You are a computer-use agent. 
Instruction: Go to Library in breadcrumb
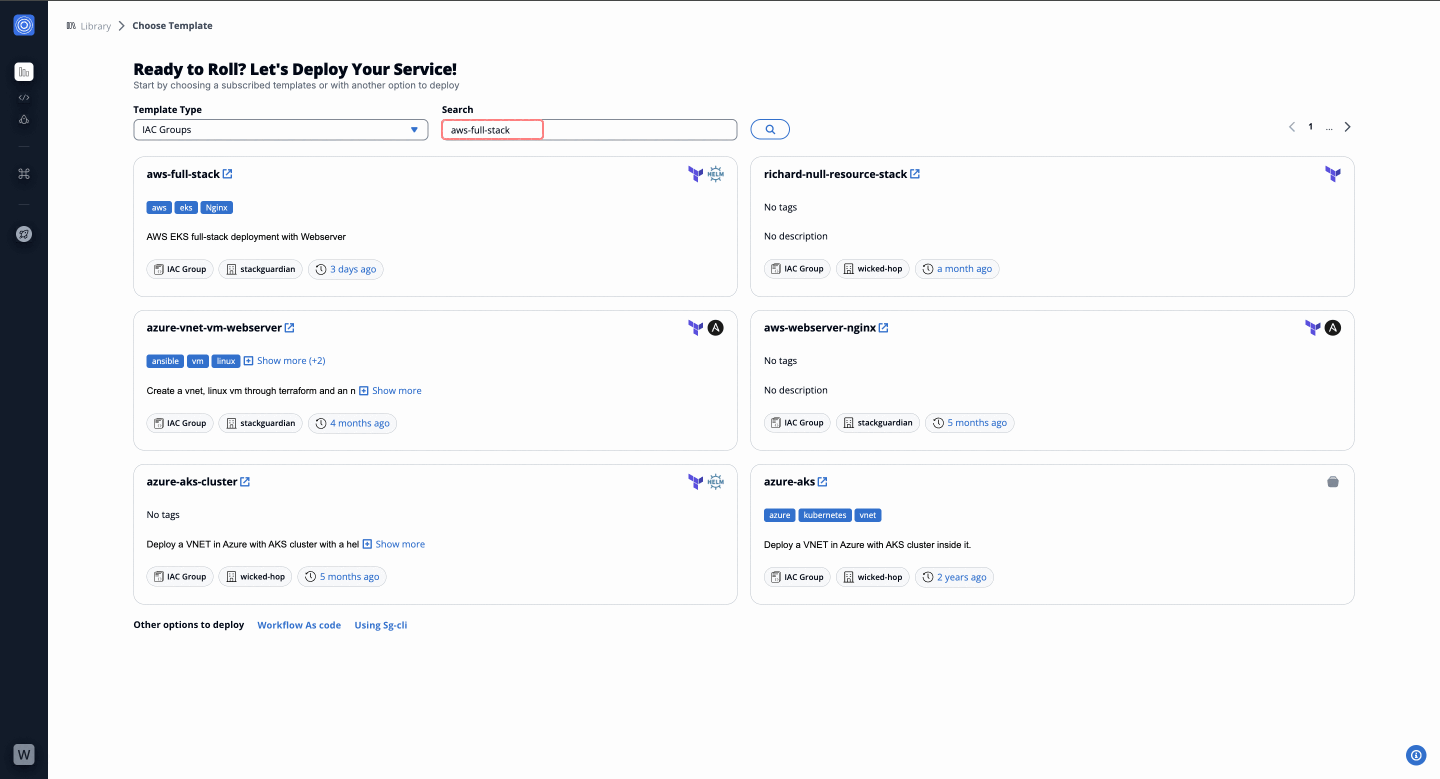click(x=95, y=26)
